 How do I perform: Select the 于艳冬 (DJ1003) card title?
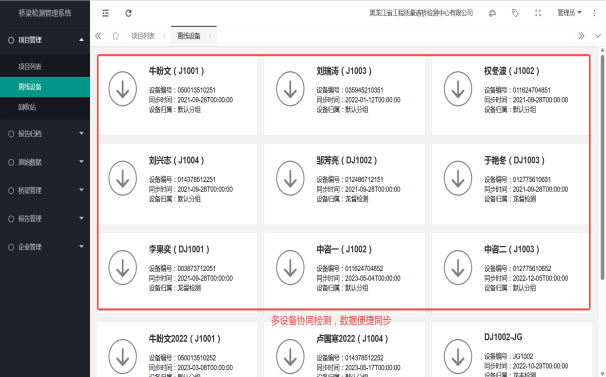pos(514,160)
